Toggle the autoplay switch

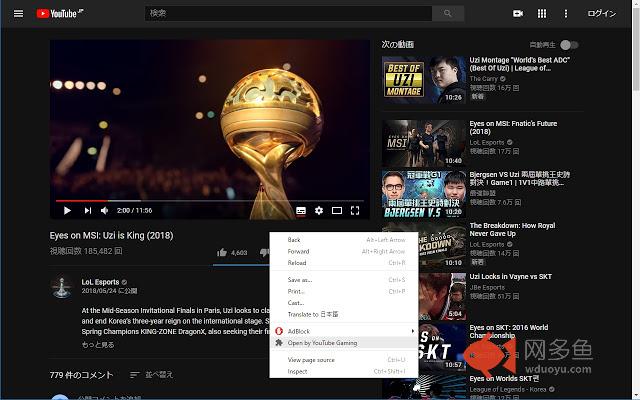tap(569, 45)
